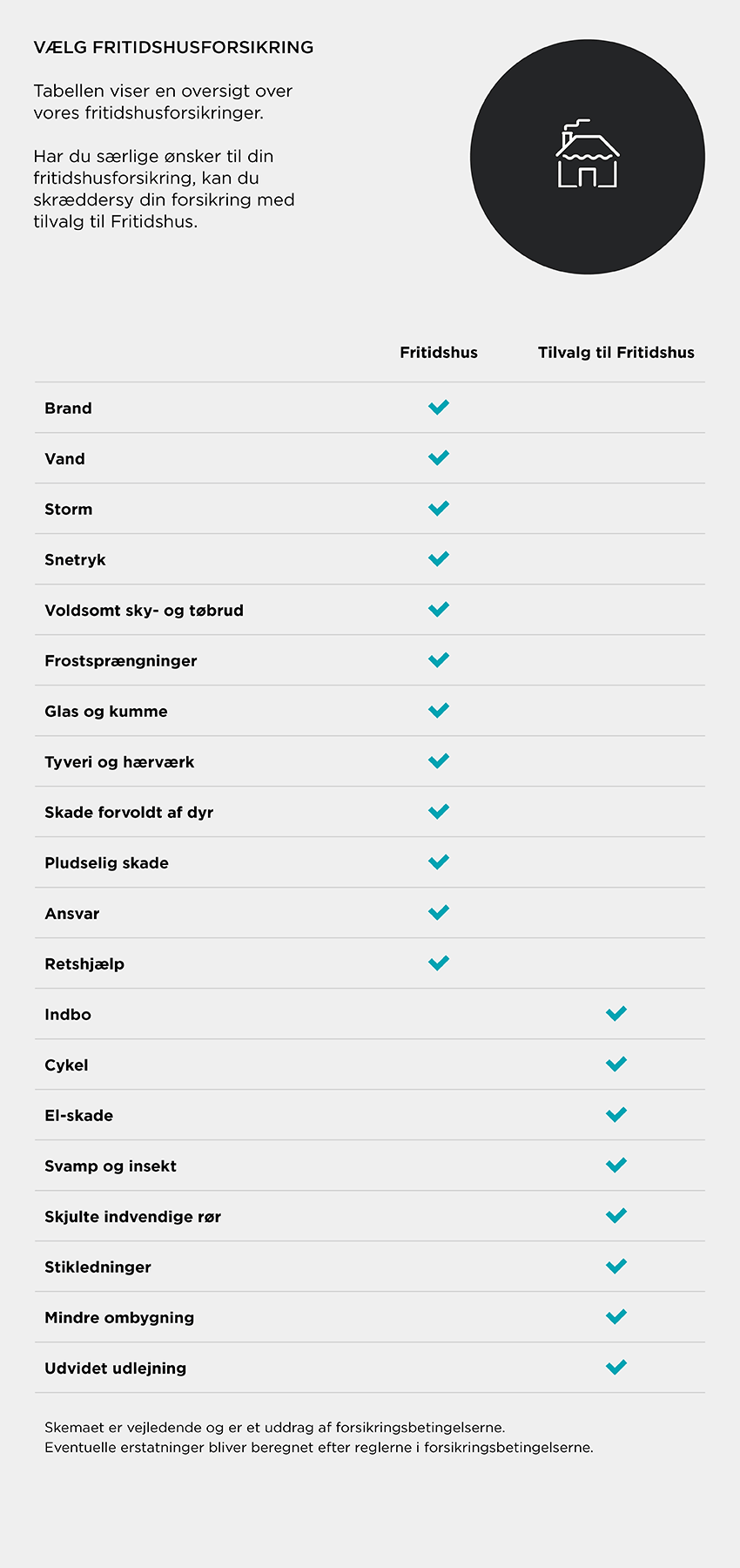This screenshot has height=1568, width=740.
Task: Click the Retshjælp row checkmark
Action: 439,963
